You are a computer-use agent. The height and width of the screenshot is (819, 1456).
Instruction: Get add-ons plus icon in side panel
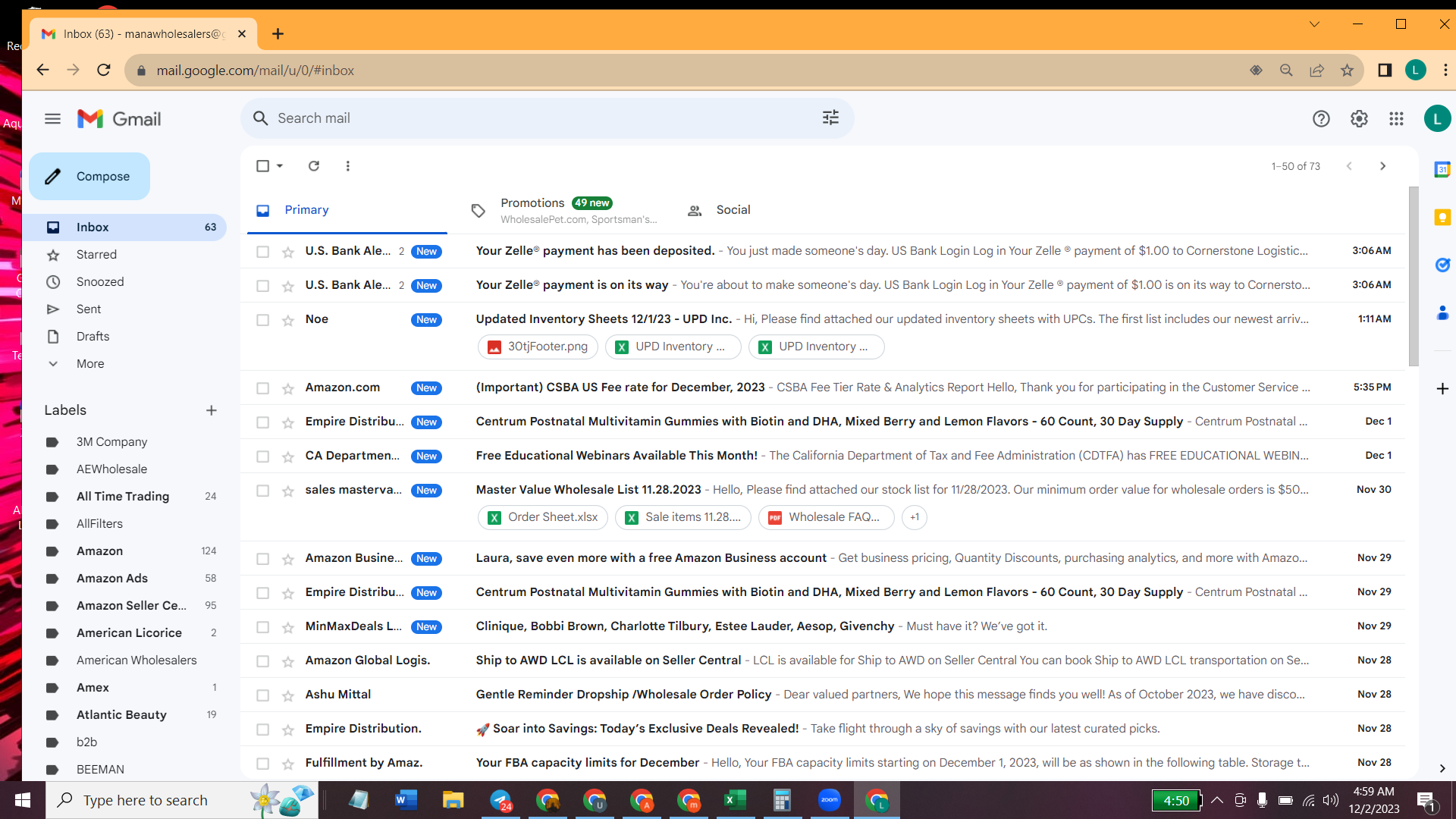[x=1442, y=389]
